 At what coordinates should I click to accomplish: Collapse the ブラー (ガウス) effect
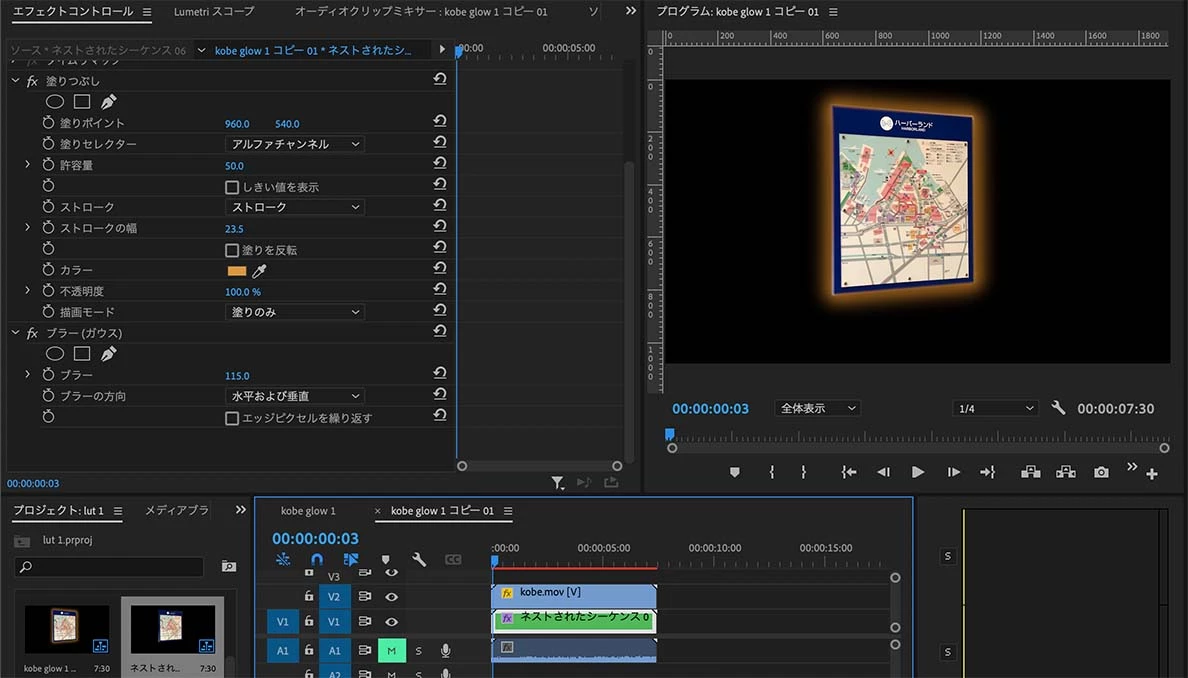(x=15, y=333)
